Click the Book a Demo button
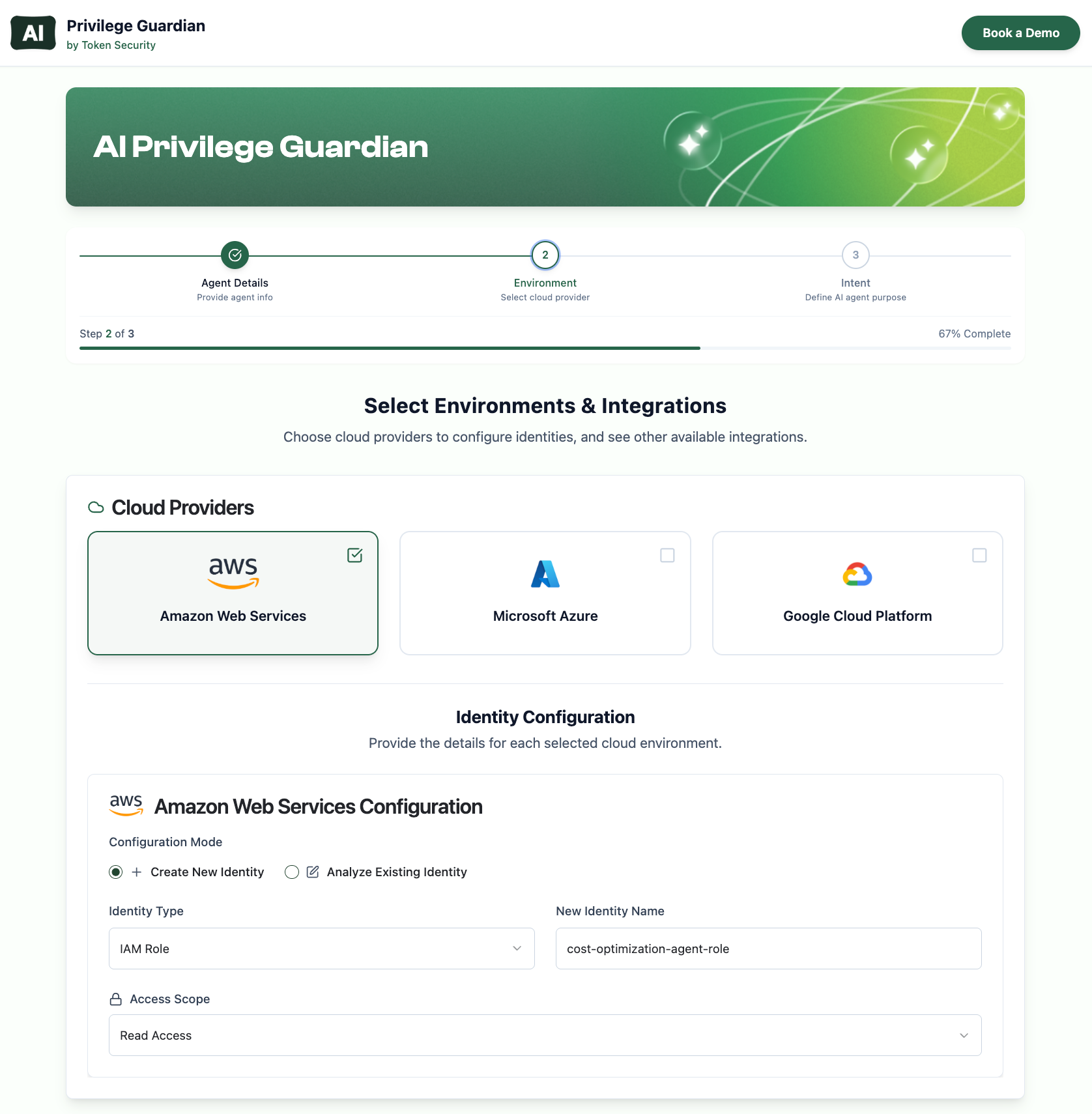This screenshot has width=1092, height=1114. pyautogui.click(x=1020, y=33)
